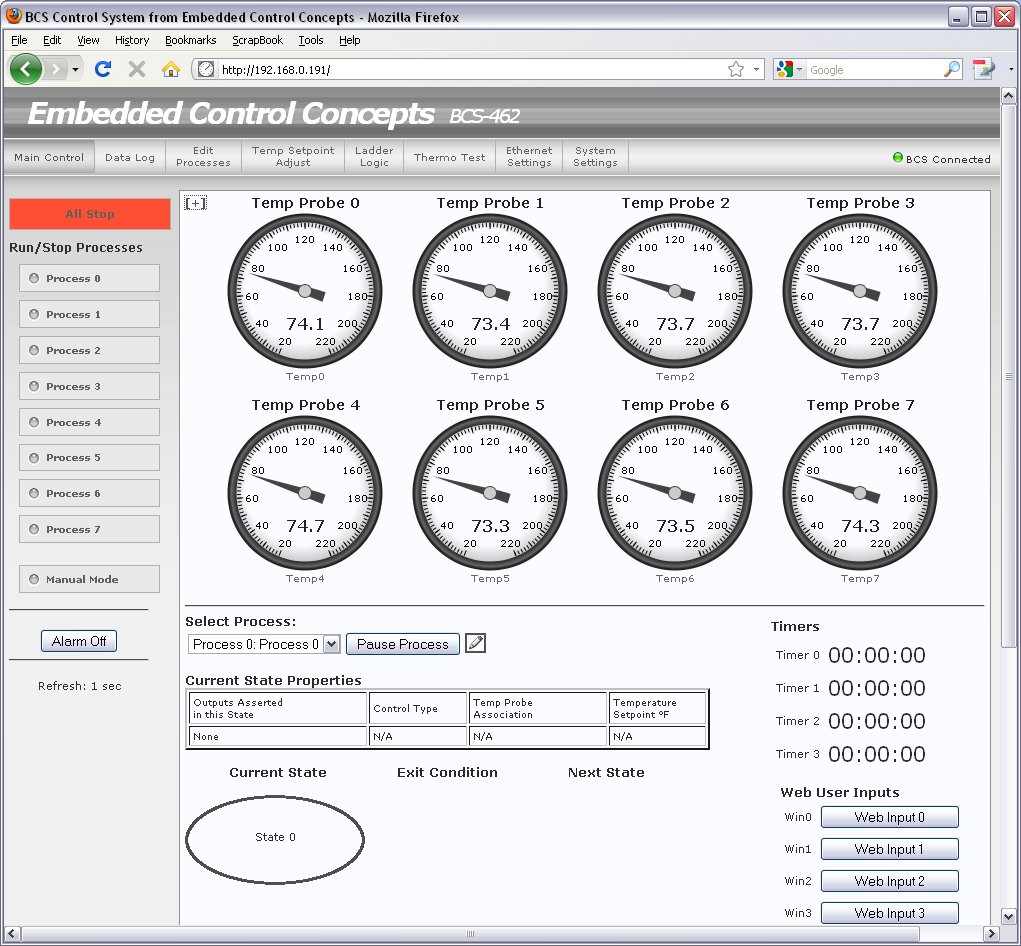Click the Web Input 0 button

click(889, 817)
